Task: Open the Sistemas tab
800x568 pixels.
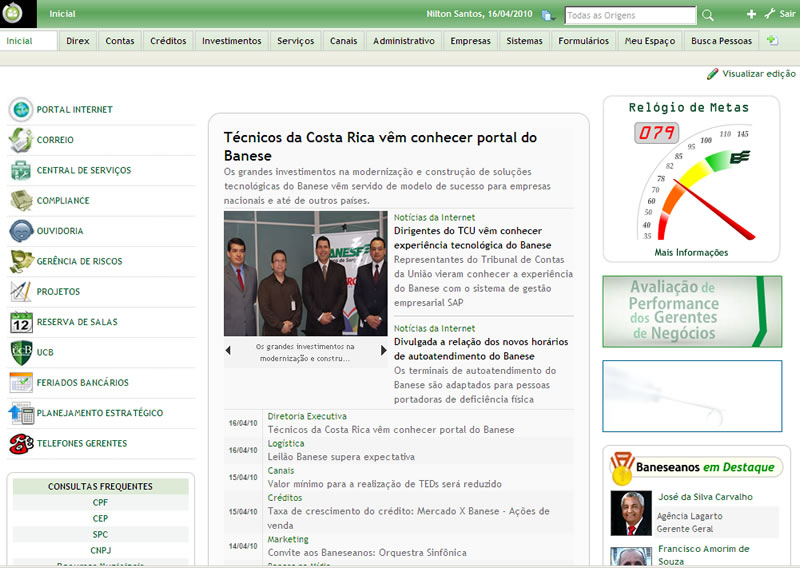Action: click(524, 41)
